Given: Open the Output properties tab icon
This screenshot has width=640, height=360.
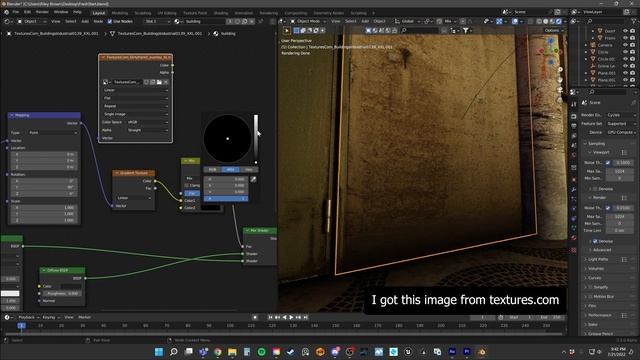Looking at the screenshot, I should tap(574, 126).
